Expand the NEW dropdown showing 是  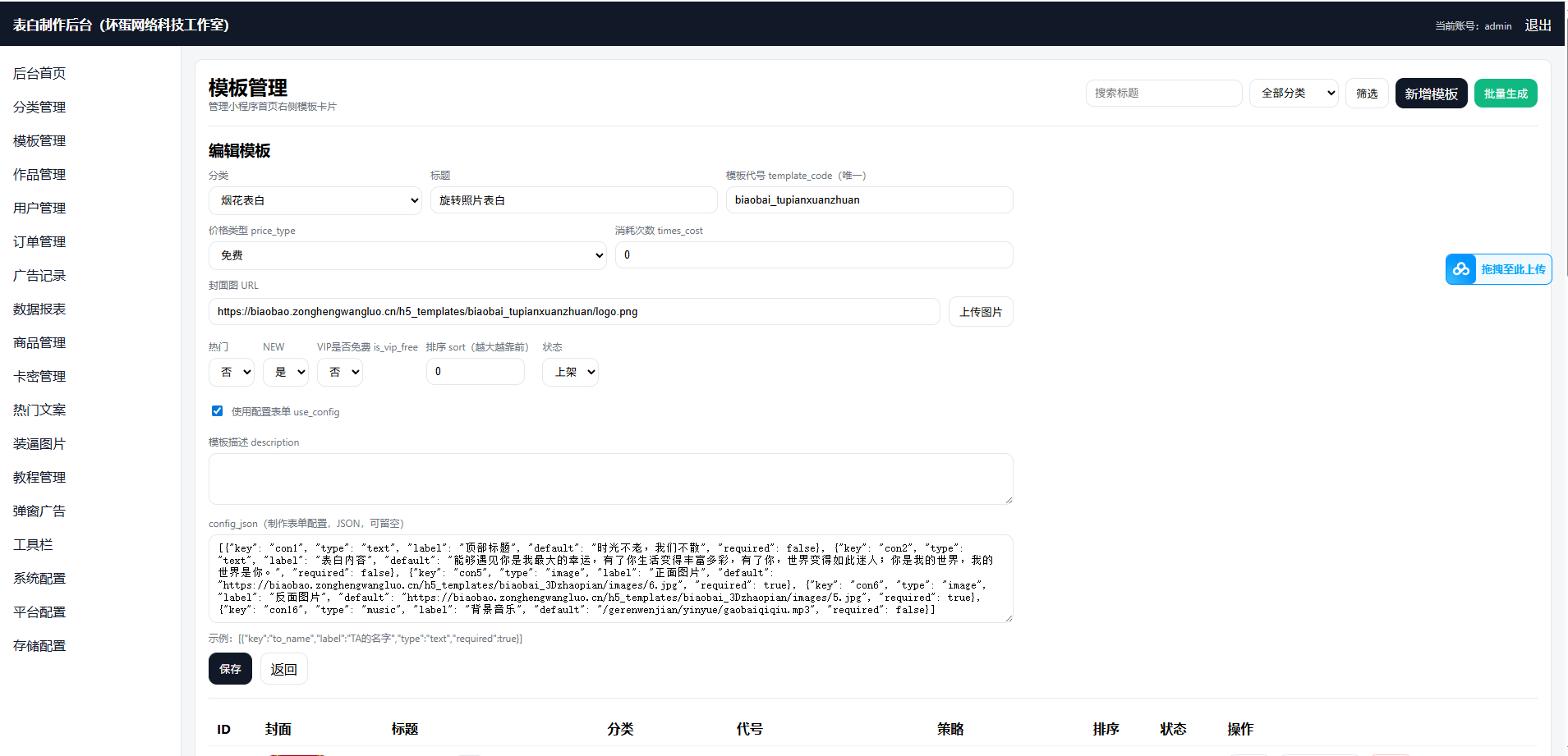[285, 372]
